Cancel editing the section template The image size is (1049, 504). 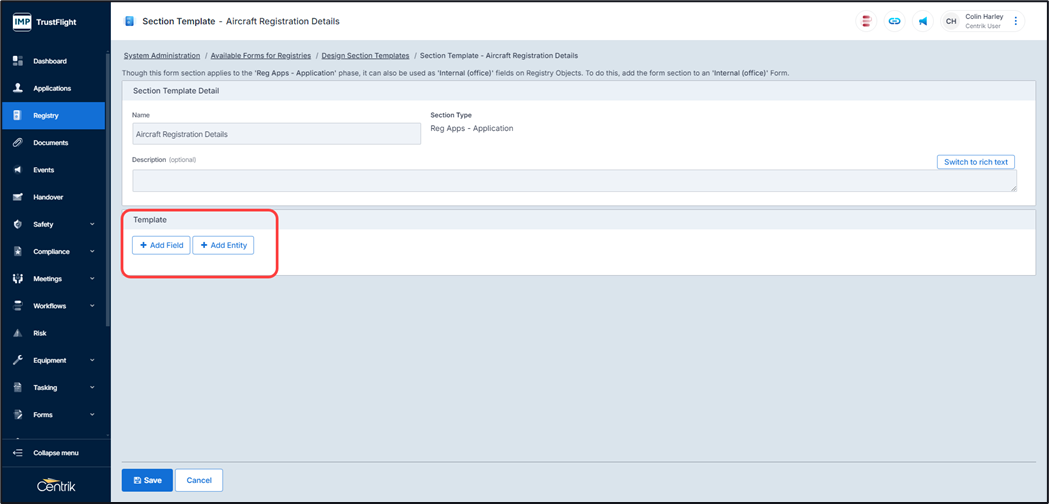pos(199,481)
